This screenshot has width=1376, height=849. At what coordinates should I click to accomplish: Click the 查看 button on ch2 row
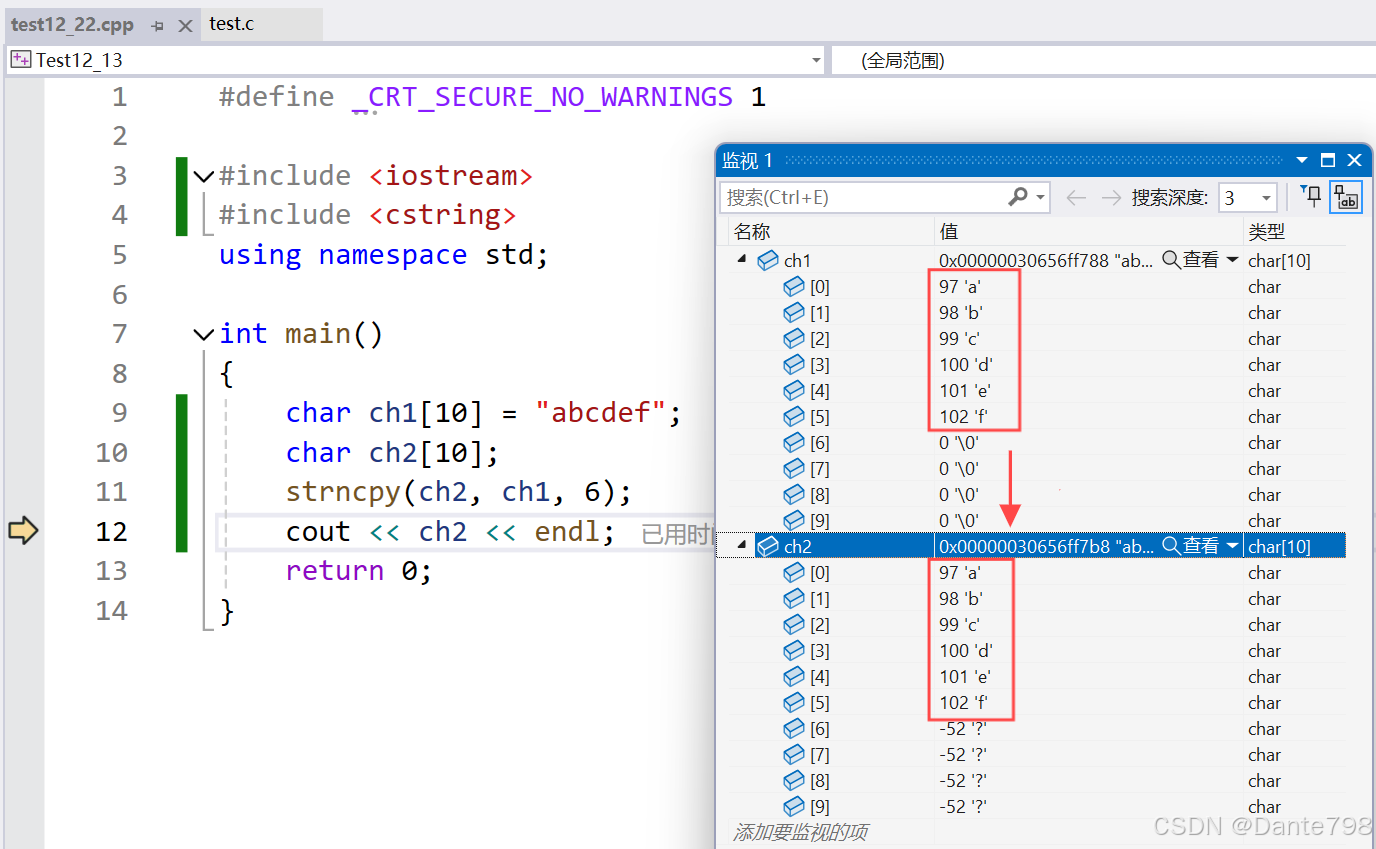1200,546
